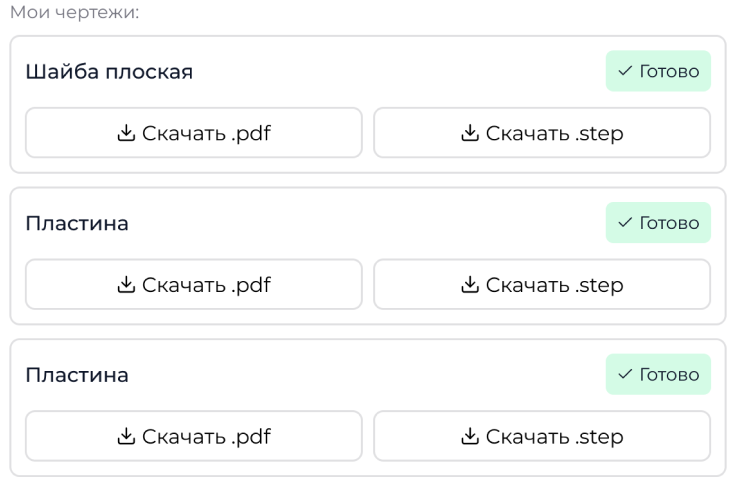Download .pdf of the bottom Пластина drawing

tap(194, 437)
